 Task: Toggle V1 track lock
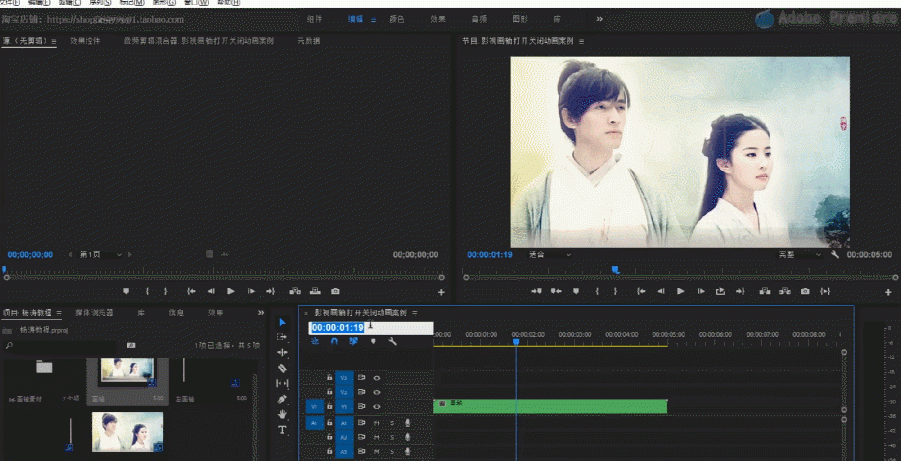pyautogui.click(x=329, y=406)
